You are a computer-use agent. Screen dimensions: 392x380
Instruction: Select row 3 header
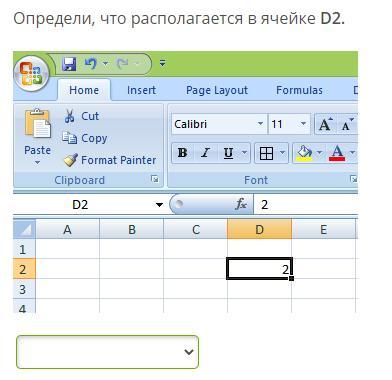click(24, 289)
